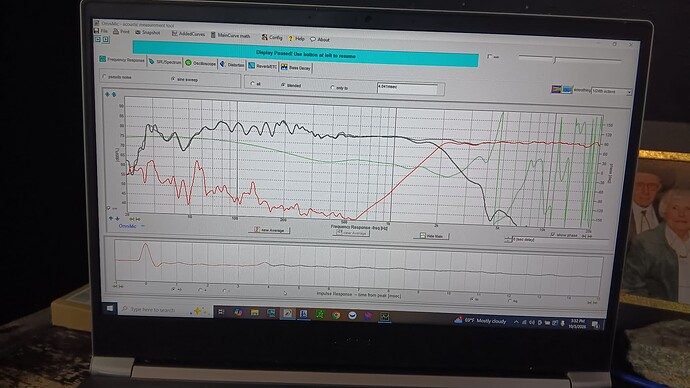This screenshot has height=388, width=690.
Task: Toggle checkbox at top right of window
Action: point(489,56)
